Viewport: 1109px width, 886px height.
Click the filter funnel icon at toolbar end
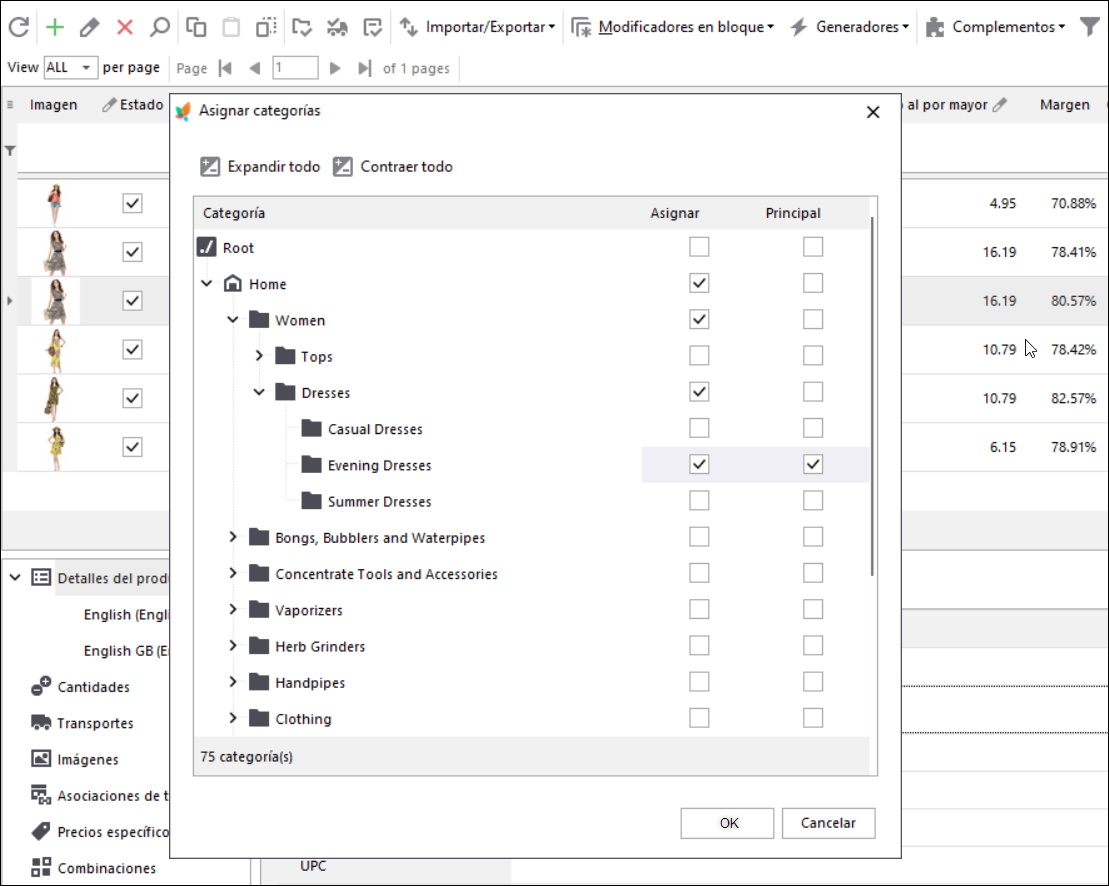point(1090,27)
